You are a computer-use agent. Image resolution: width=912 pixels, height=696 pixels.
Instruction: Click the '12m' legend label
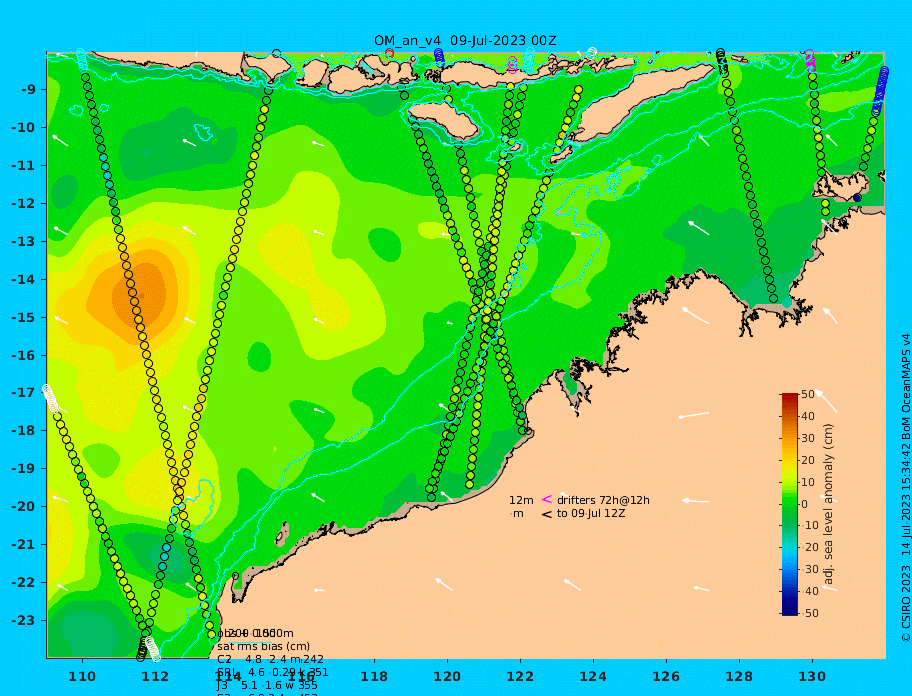pyautogui.click(x=521, y=500)
